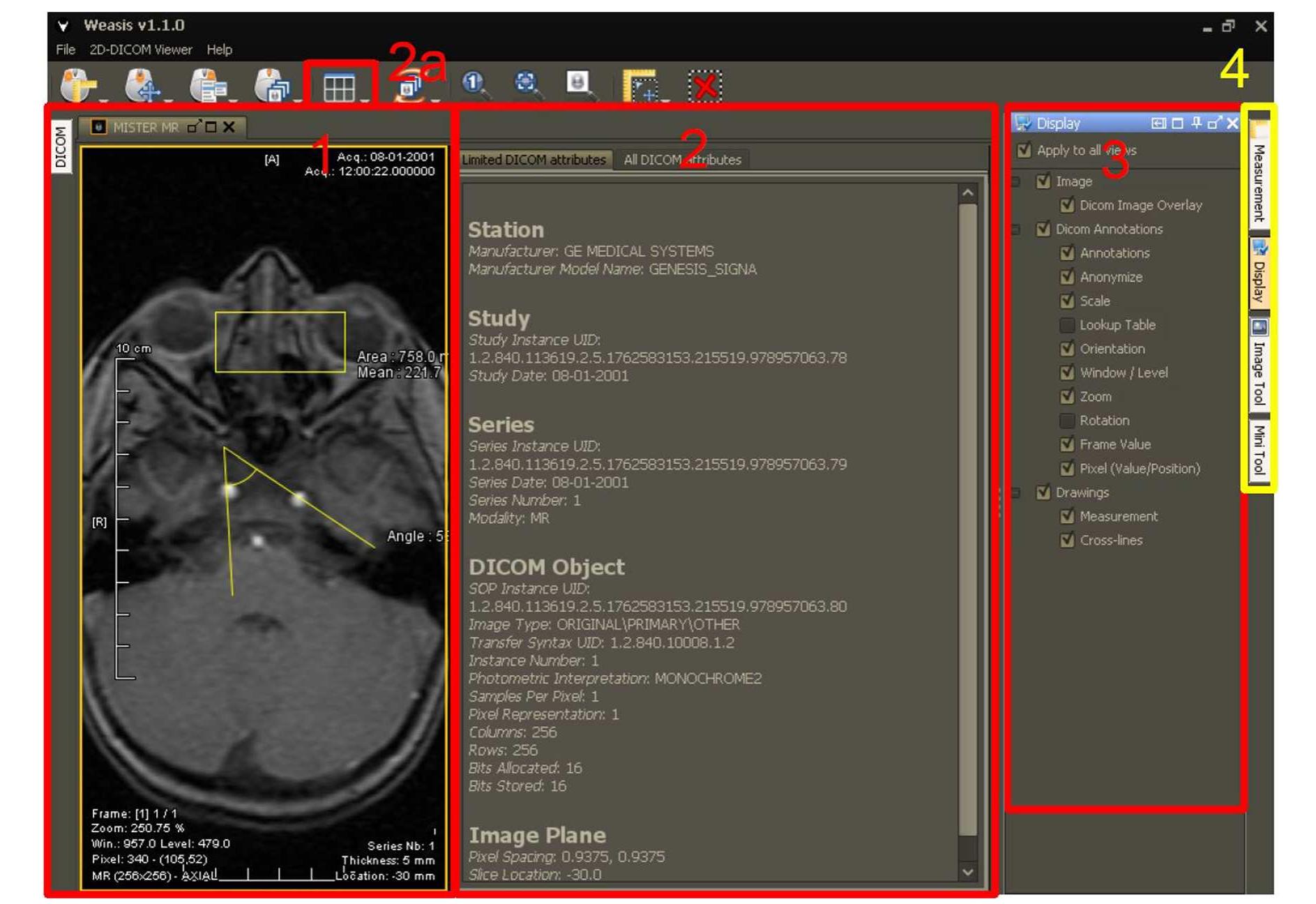Click the delete selected graphics red X icon
The width and height of the screenshot is (1316, 904).
[x=704, y=86]
